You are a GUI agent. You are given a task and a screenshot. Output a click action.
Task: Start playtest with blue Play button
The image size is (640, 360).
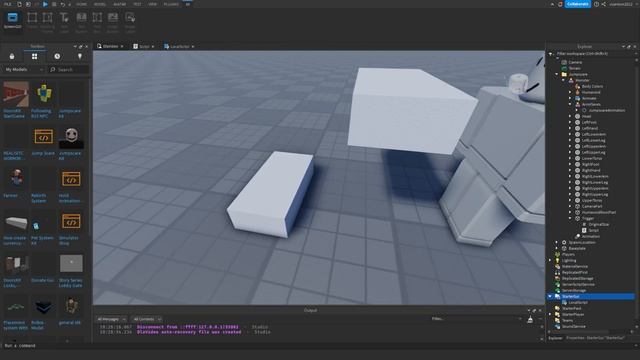45,4
